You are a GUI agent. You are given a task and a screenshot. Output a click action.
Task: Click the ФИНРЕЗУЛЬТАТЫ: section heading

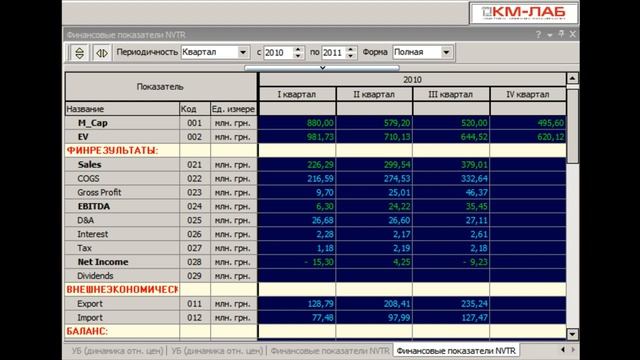(112, 151)
